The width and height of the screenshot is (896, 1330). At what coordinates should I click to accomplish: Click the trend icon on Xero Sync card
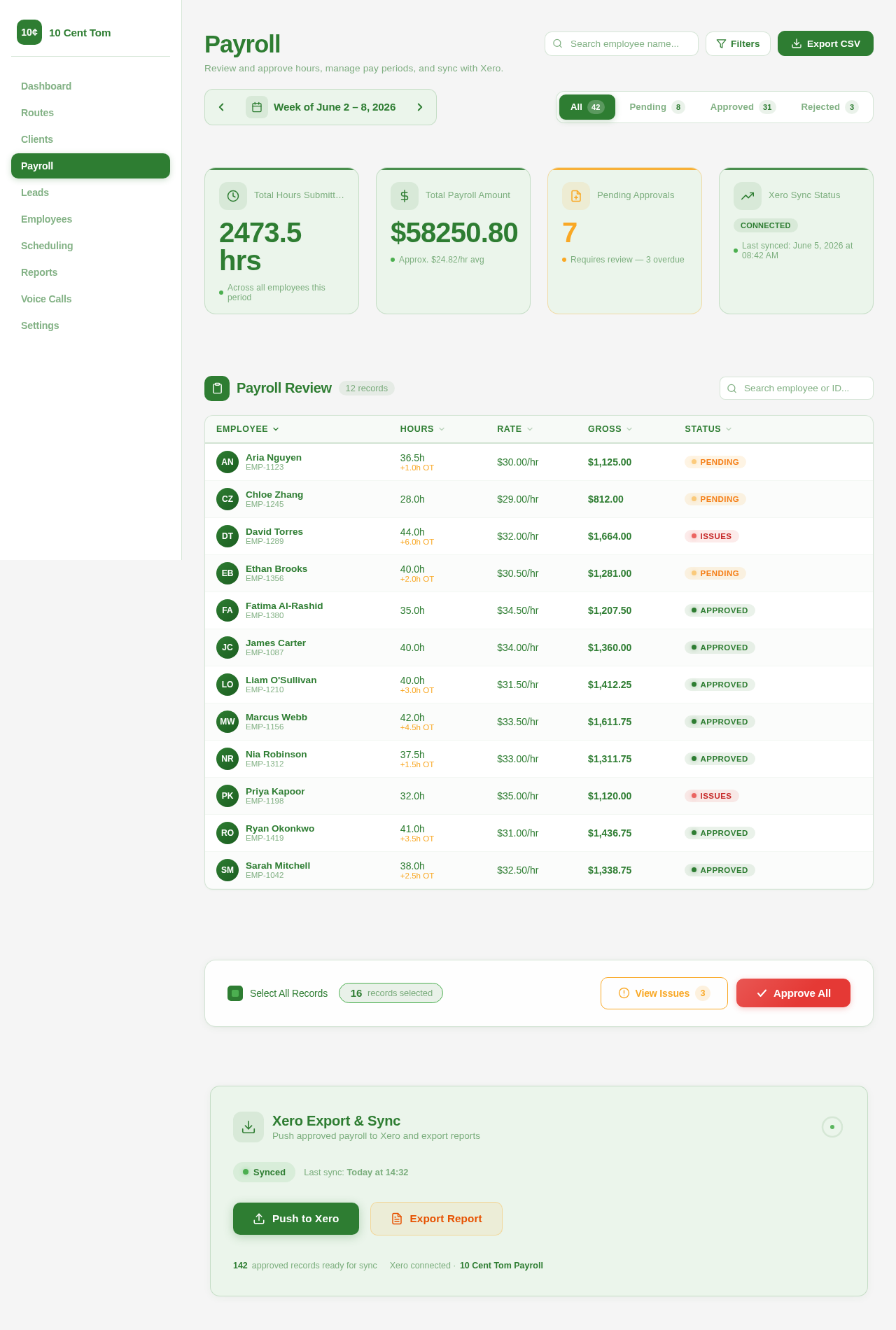click(x=748, y=196)
